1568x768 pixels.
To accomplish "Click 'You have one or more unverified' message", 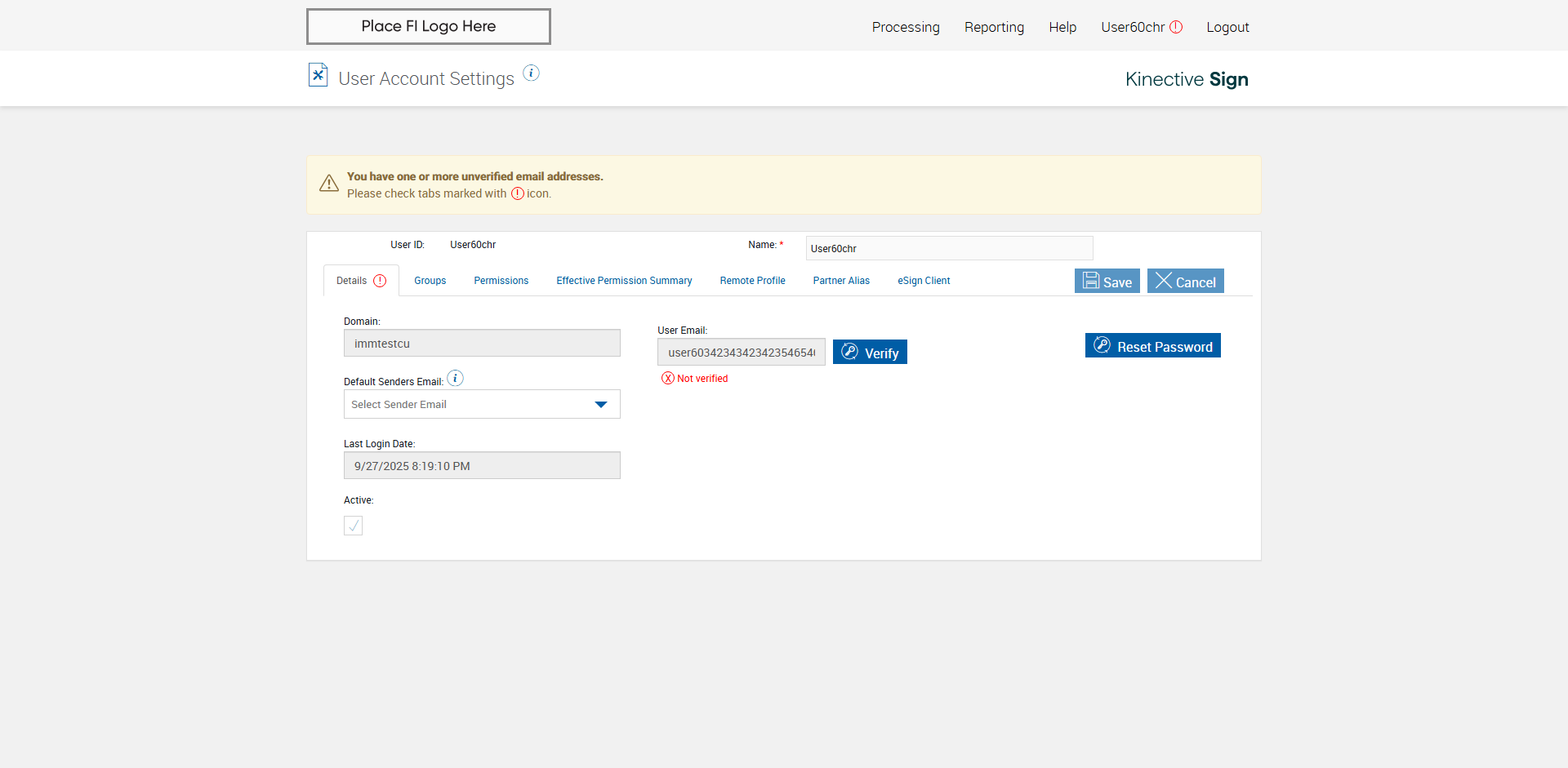I will pos(474,176).
